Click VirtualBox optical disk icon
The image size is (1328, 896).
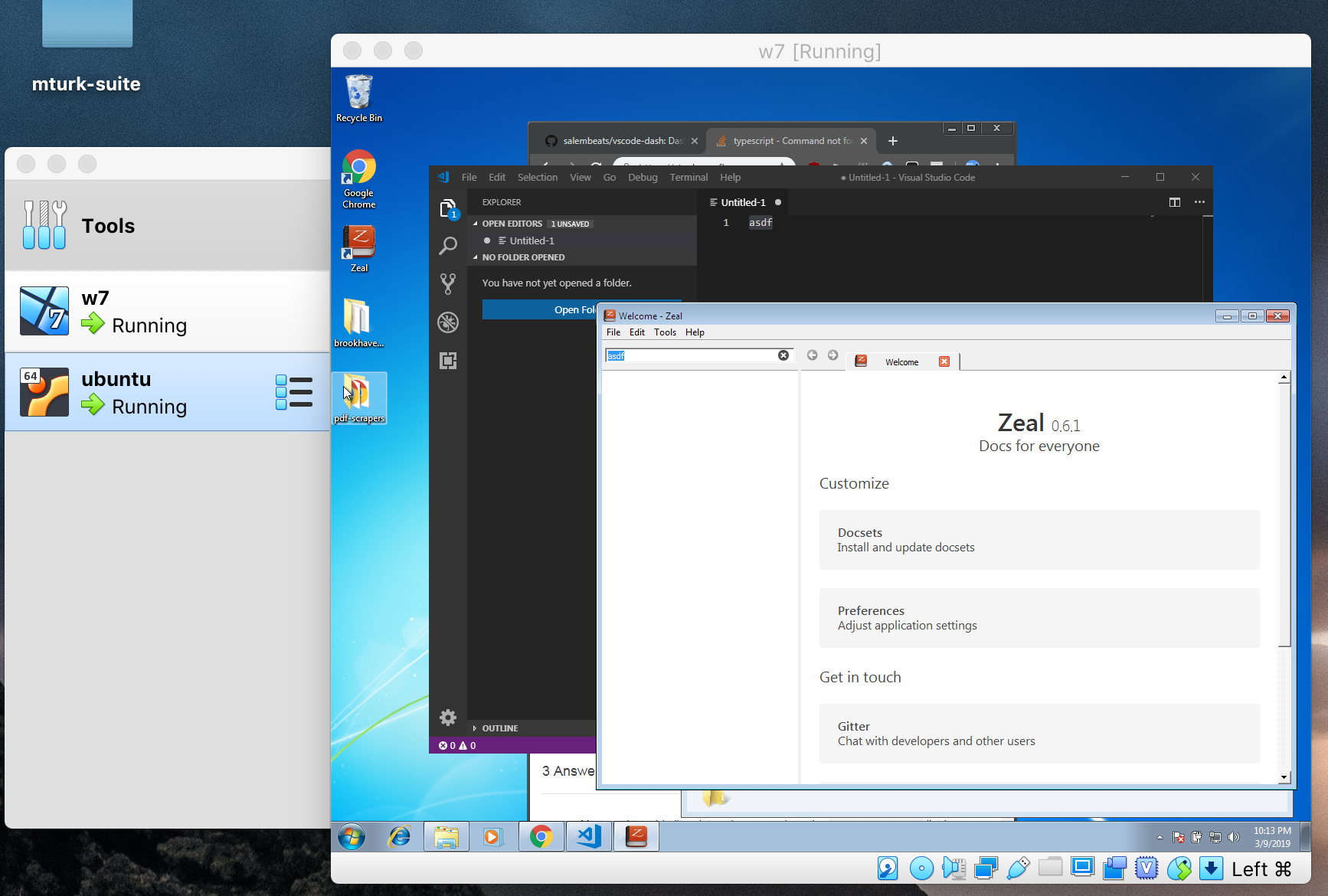921,868
